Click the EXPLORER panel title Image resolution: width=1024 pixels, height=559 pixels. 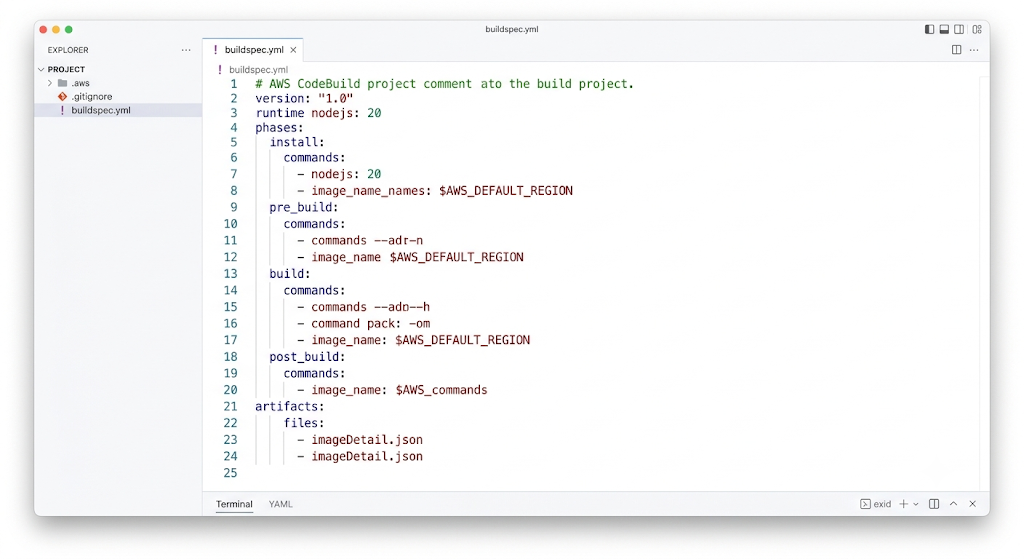click(68, 50)
